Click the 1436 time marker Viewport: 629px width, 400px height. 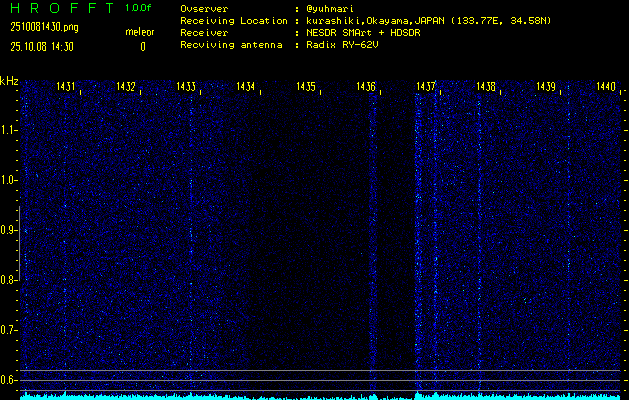pos(366,86)
